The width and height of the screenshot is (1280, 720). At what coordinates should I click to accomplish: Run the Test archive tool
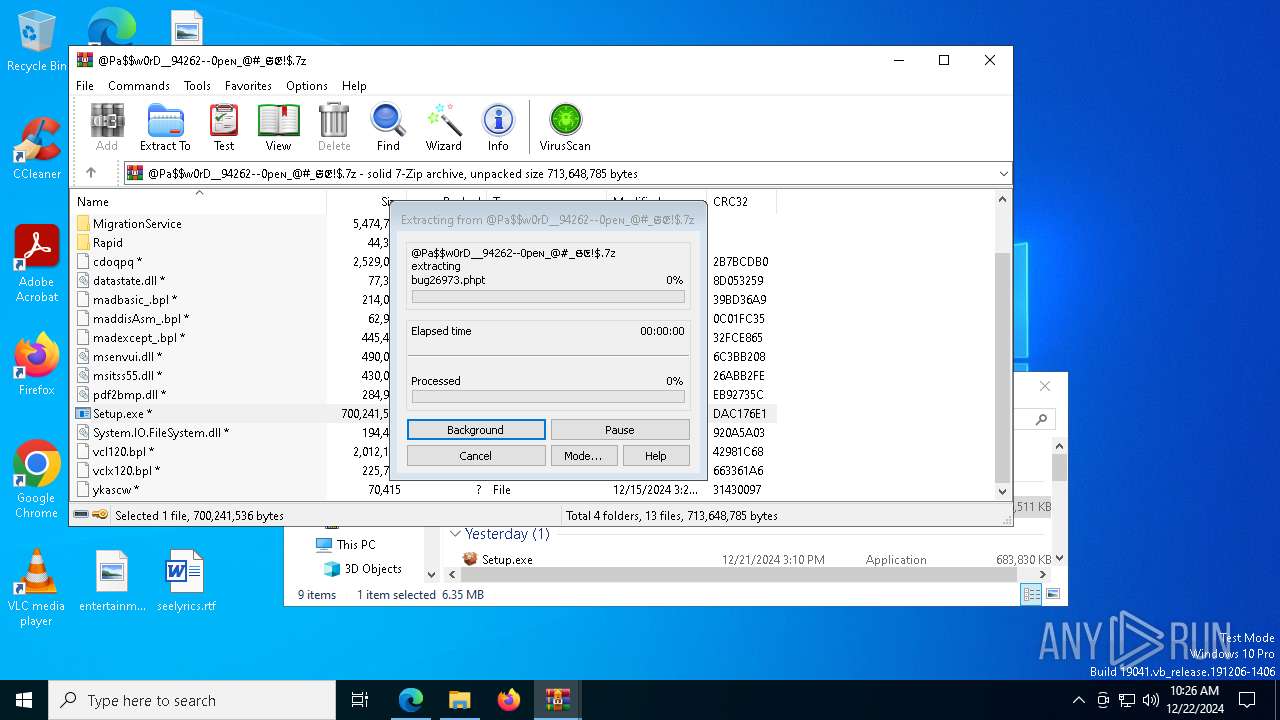(224, 127)
